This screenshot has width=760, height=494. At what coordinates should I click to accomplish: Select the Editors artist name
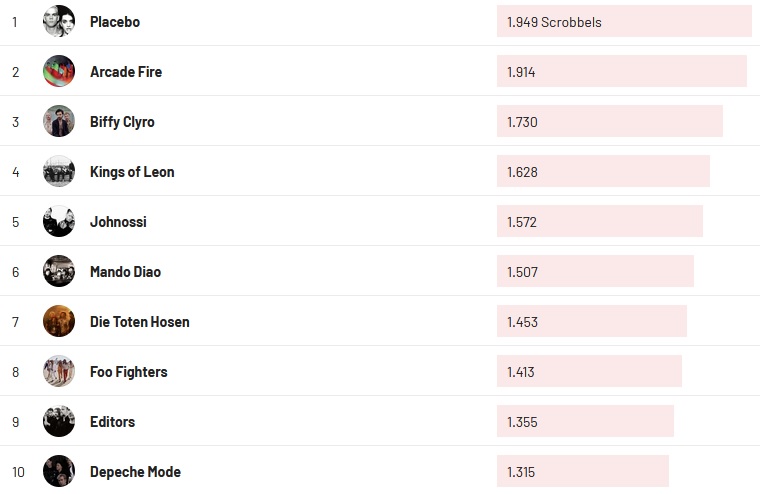[112, 422]
